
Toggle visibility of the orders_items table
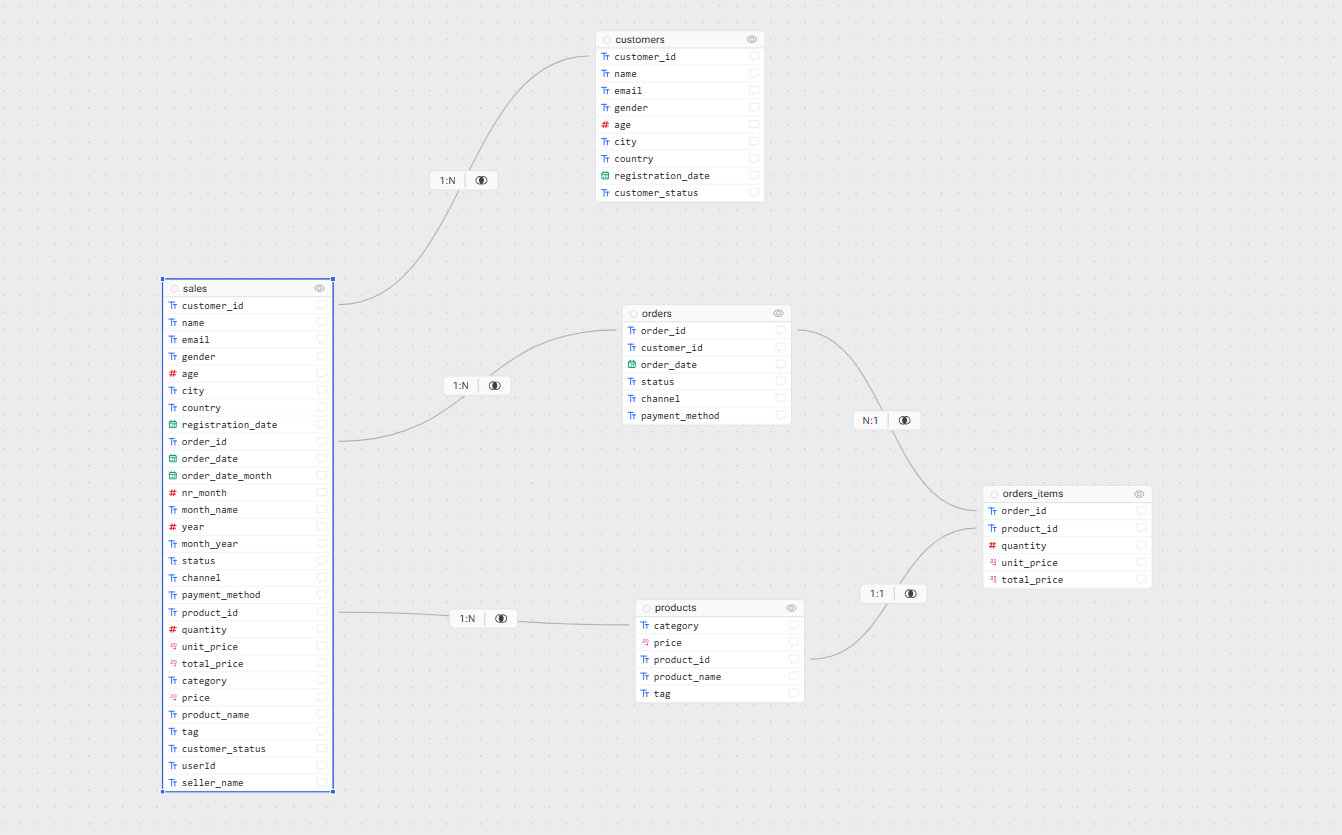tap(1139, 494)
